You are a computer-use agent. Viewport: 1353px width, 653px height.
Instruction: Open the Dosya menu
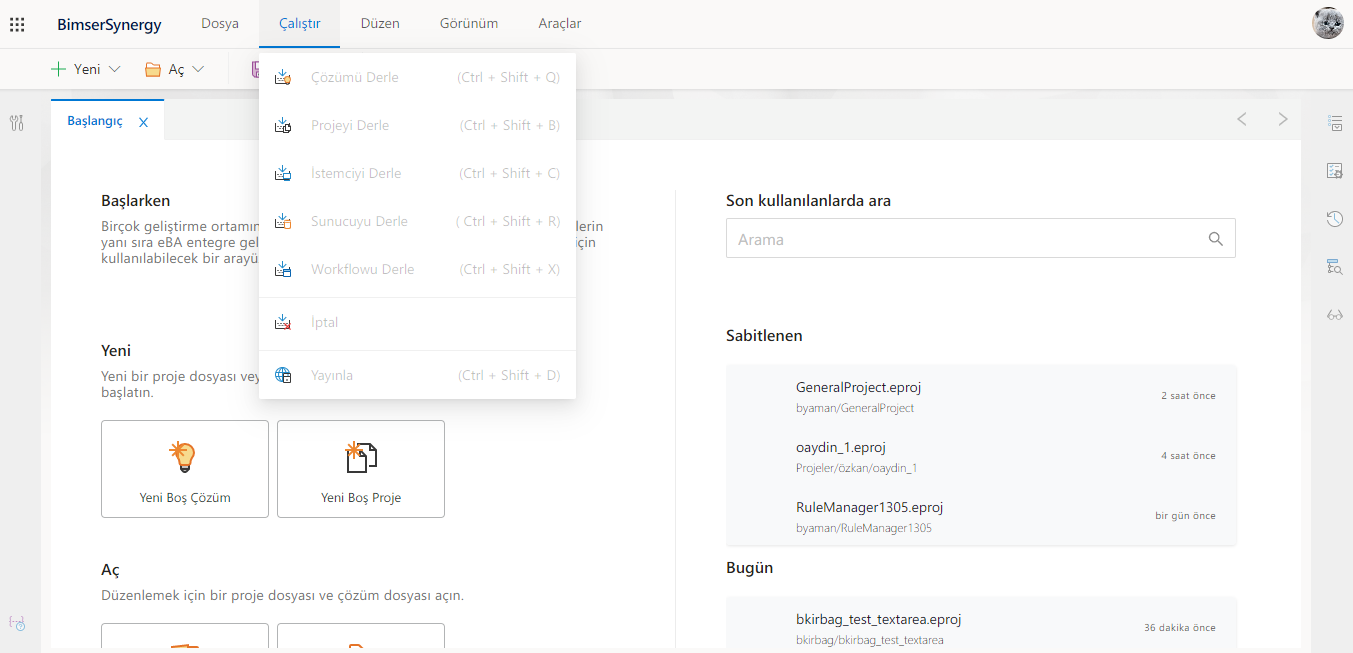(x=220, y=24)
